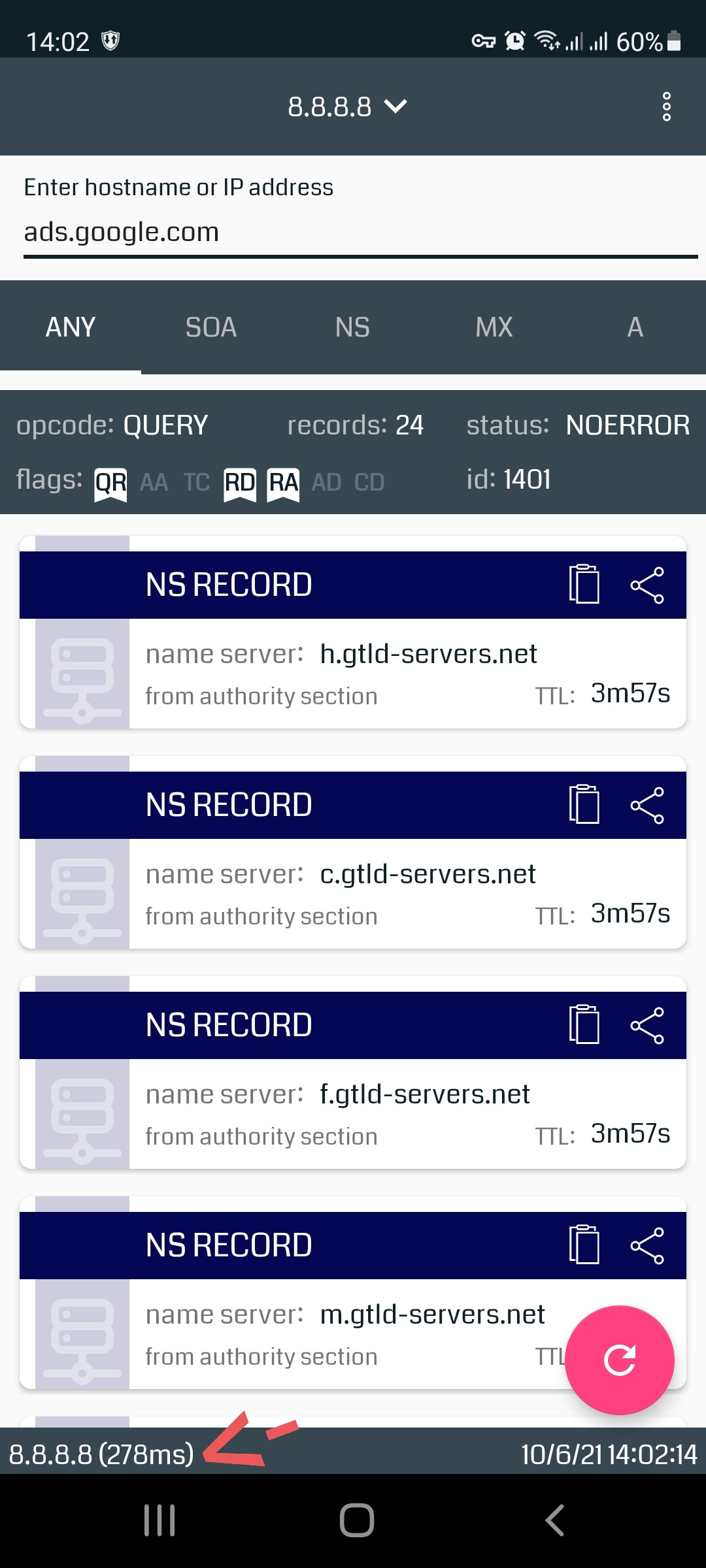Image resolution: width=706 pixels, height=1568 pixels.
Task: Focus the hostname field containing ads.google.com
Action: (x=361, y=233)
